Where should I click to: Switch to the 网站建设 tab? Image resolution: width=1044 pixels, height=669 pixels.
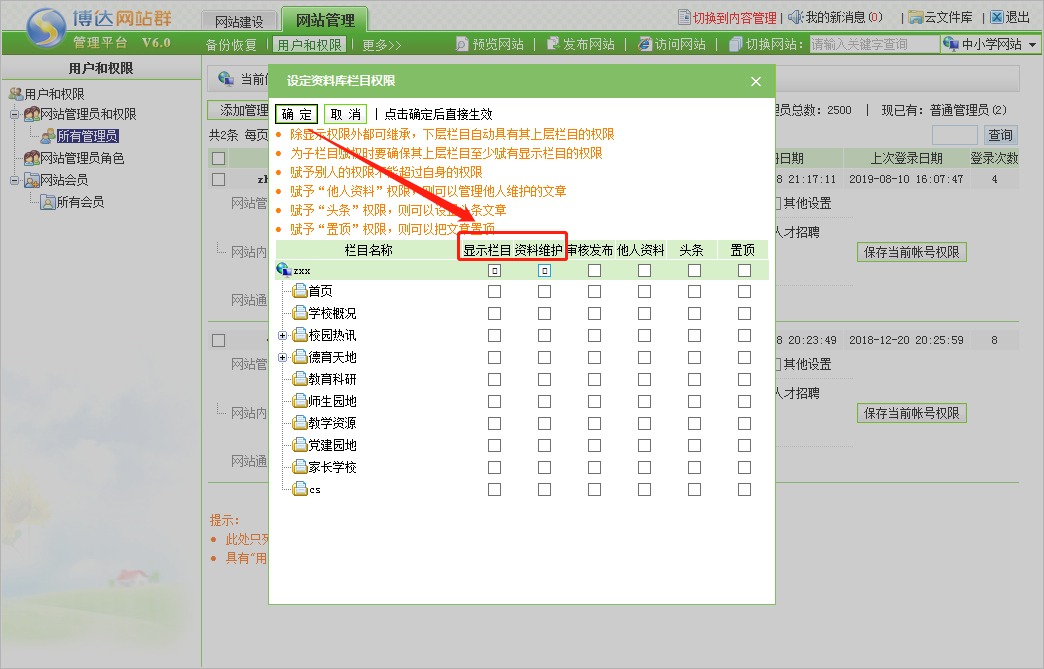239,21
